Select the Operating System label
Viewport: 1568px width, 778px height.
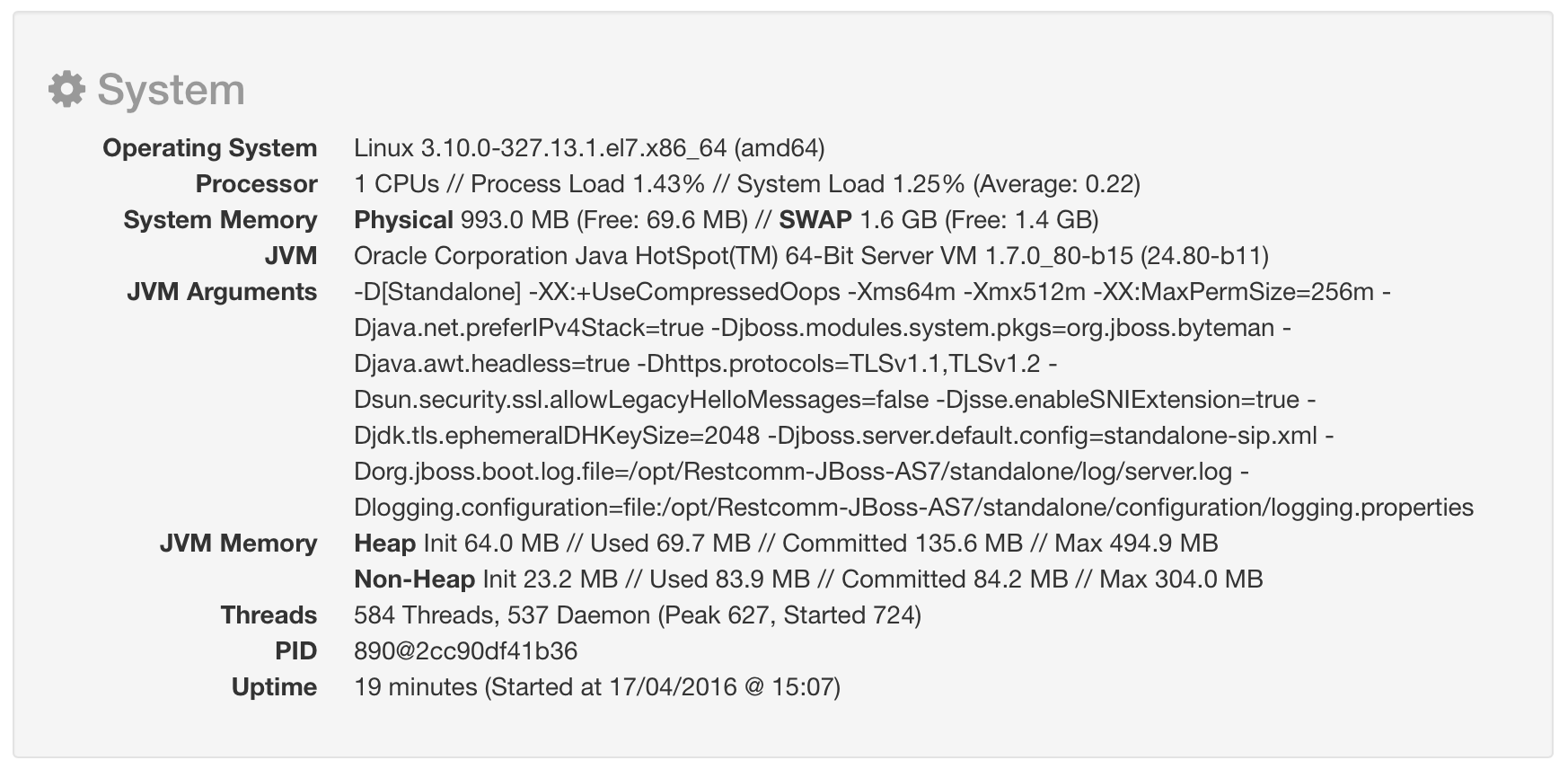tap(209, 148)
